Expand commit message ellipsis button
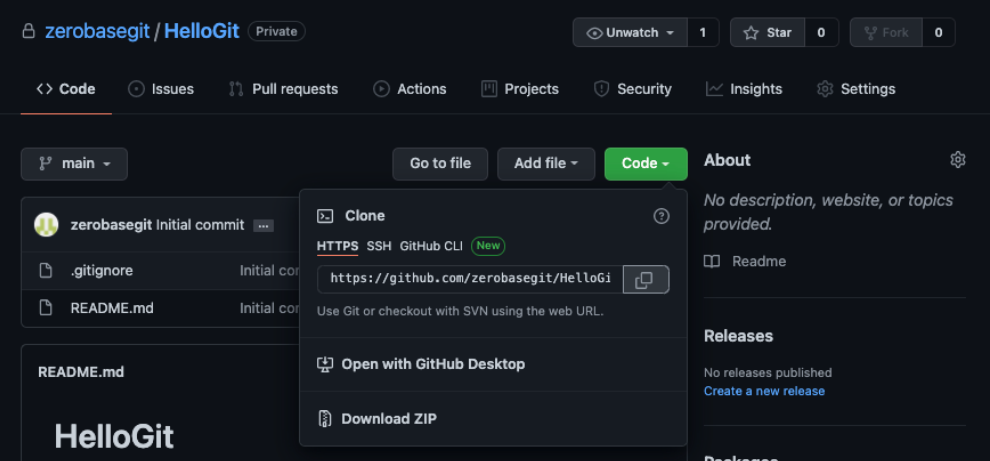The width and height of the screenshot is (990, 461). pyautogui.click(x=263, y=225)
